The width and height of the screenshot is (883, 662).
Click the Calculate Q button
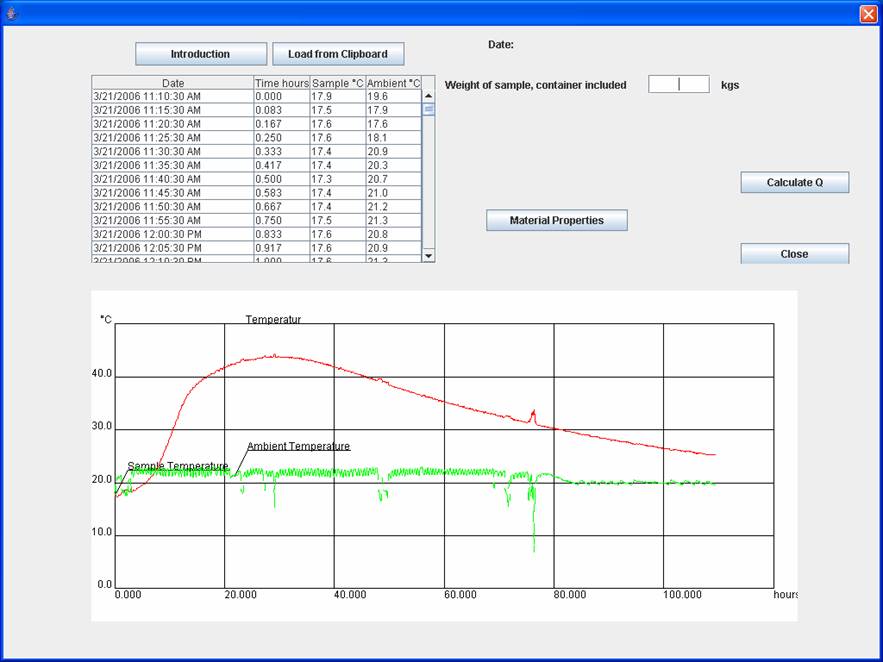pyautogui.click(x=795, y=182)
